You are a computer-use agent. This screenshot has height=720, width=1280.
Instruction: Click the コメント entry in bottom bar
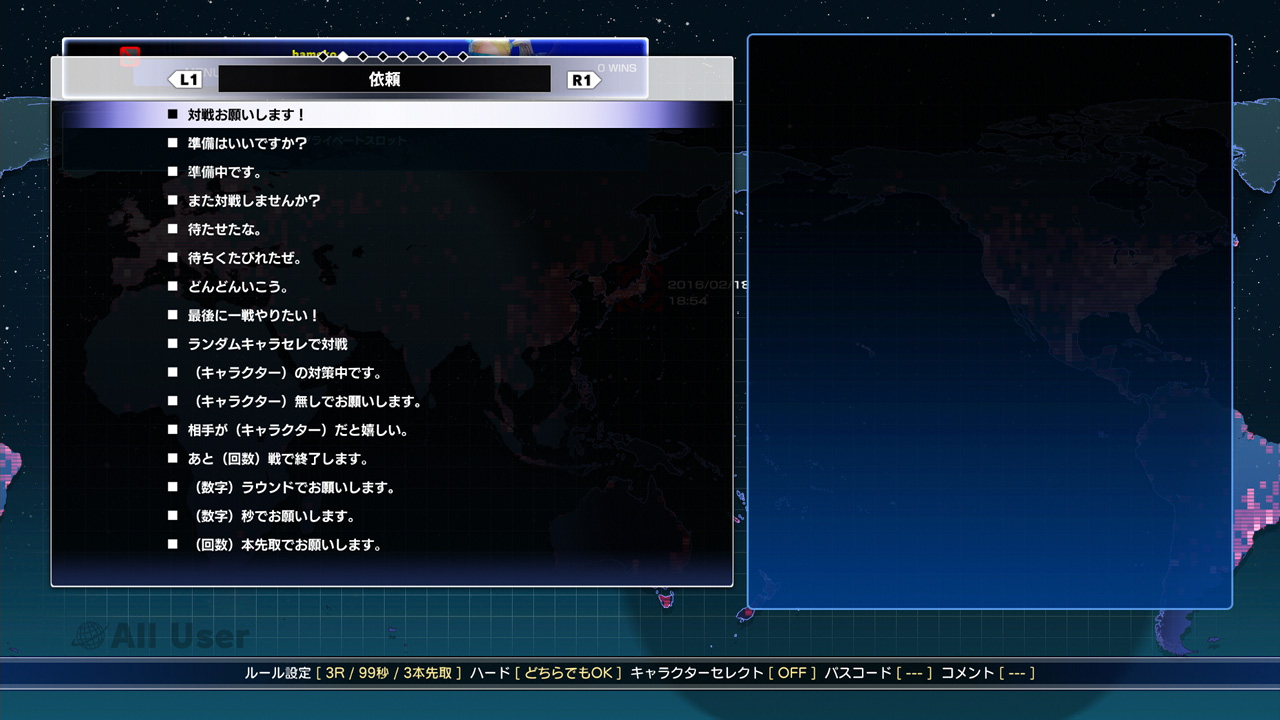988,673
